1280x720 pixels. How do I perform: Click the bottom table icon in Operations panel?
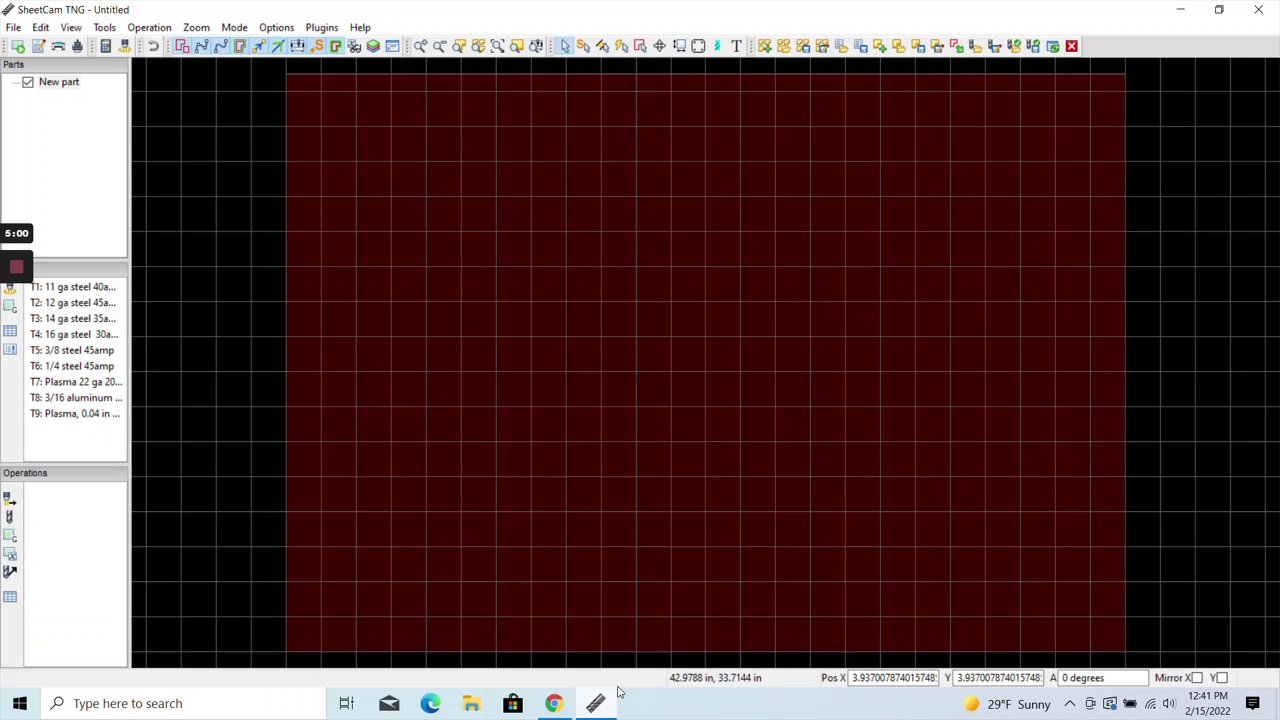[10, 597]
